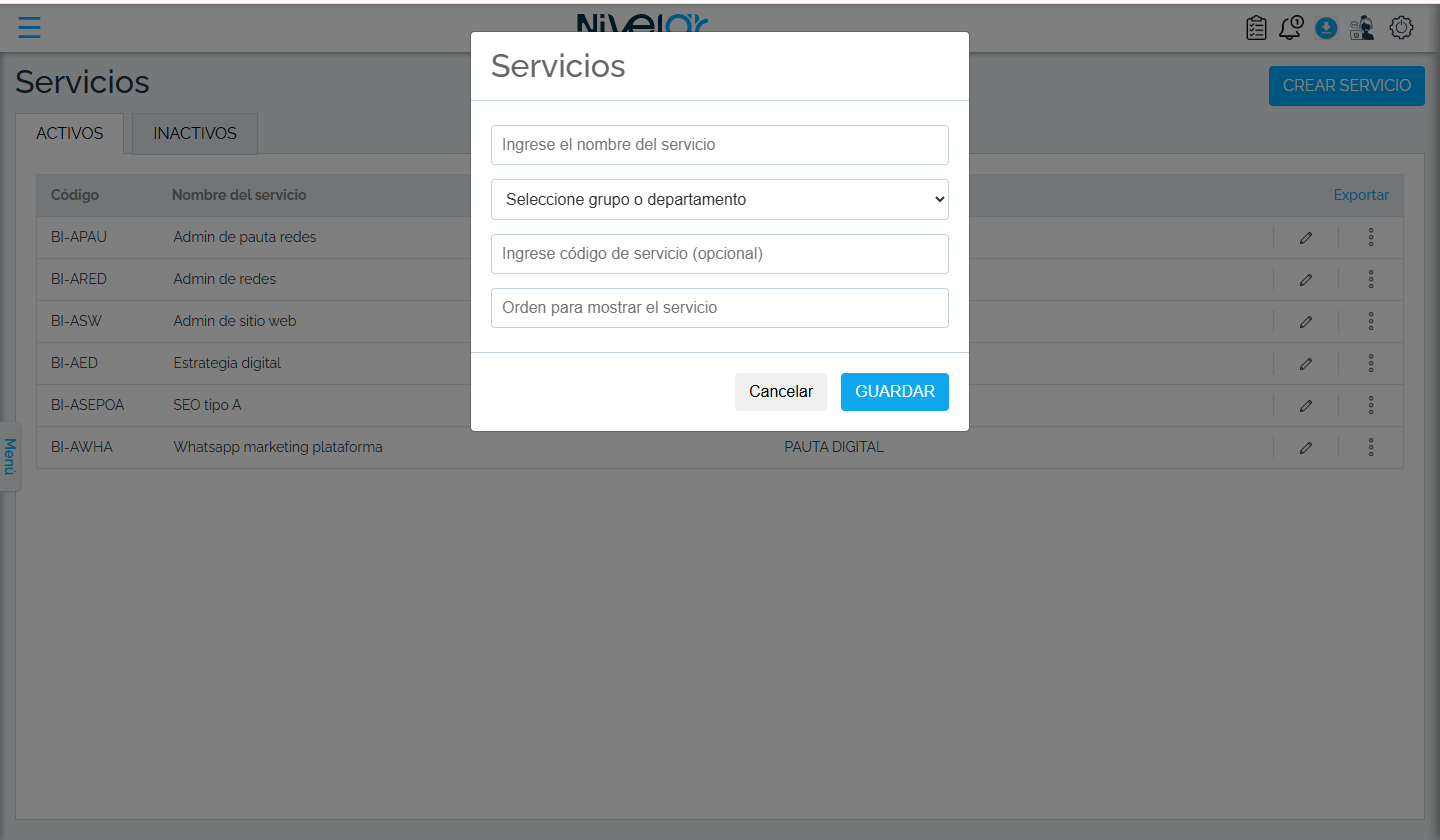
Task: Focus the Orden para mostrar field
Action: [x=720, y=308]
